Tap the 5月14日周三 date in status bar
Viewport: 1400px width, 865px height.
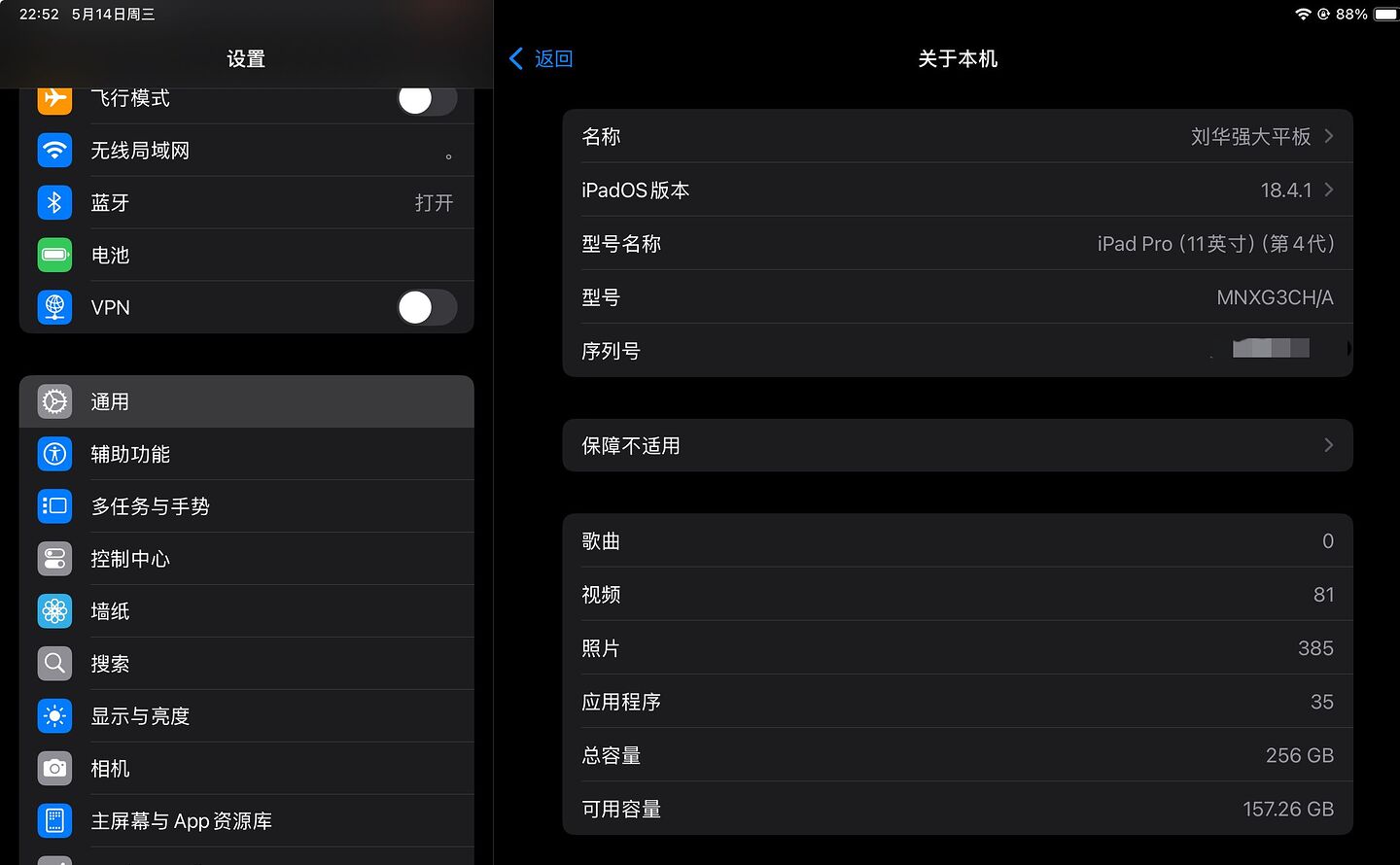coord(113,14)
